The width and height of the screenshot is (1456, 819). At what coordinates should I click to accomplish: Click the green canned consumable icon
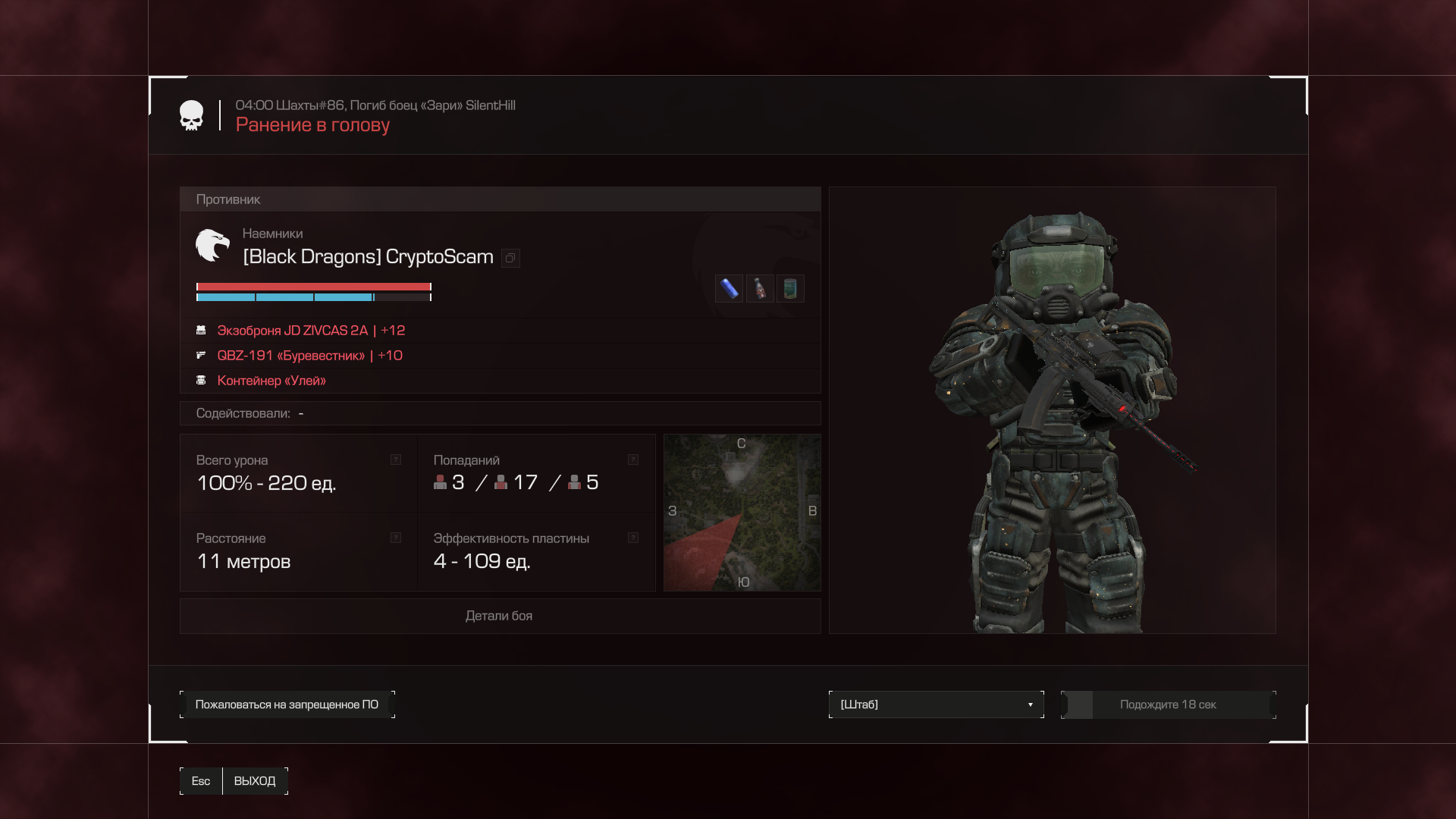point(790,288)
